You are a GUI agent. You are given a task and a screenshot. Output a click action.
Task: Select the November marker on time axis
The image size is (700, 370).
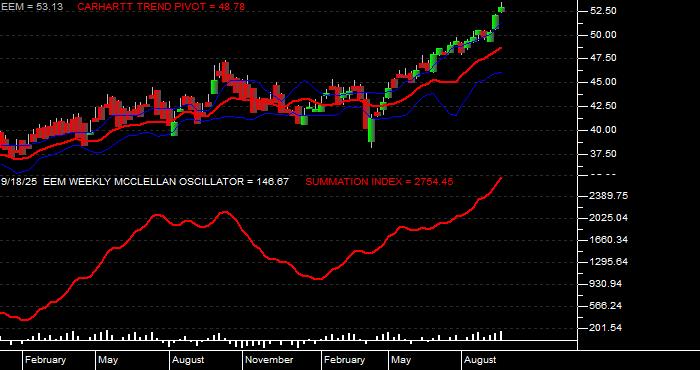pos(270,360)
